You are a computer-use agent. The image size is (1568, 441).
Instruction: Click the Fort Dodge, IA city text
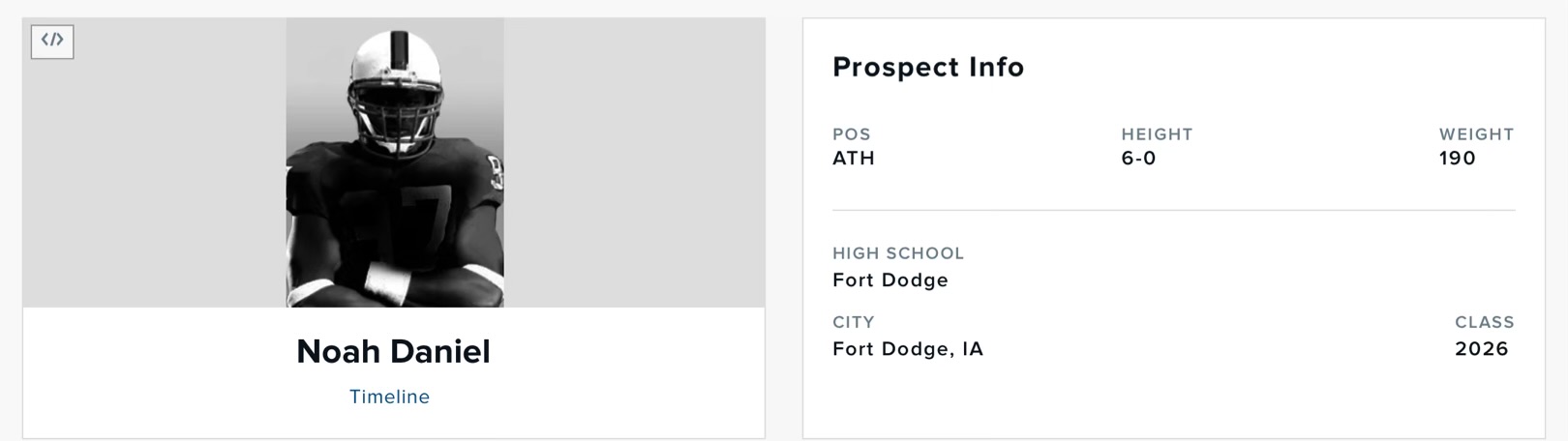(x=908, y=349)
